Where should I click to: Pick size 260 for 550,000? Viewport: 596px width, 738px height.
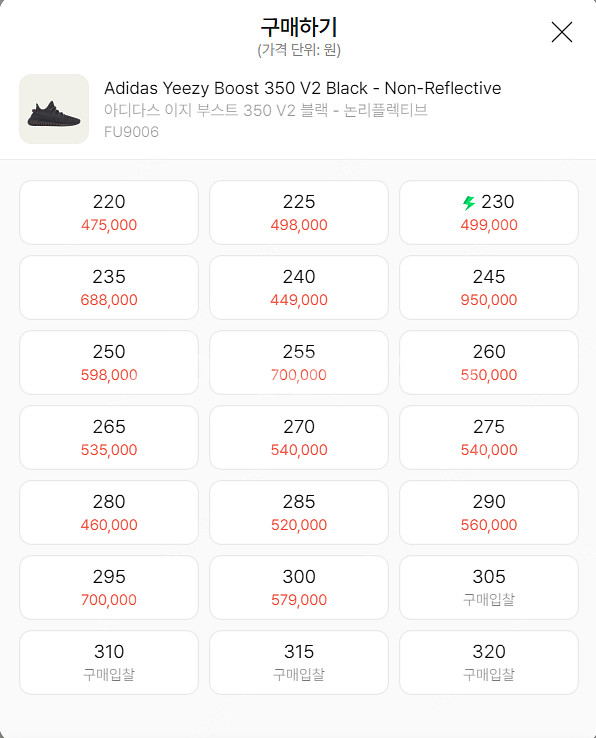click(x=489, y=362)
